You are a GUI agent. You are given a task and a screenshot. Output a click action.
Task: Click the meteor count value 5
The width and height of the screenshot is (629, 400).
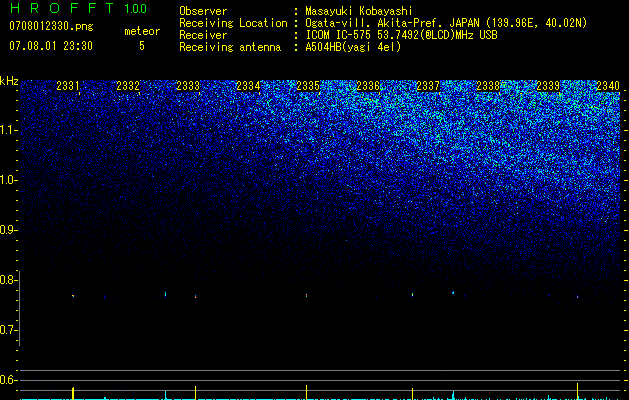tap(142, 46)
